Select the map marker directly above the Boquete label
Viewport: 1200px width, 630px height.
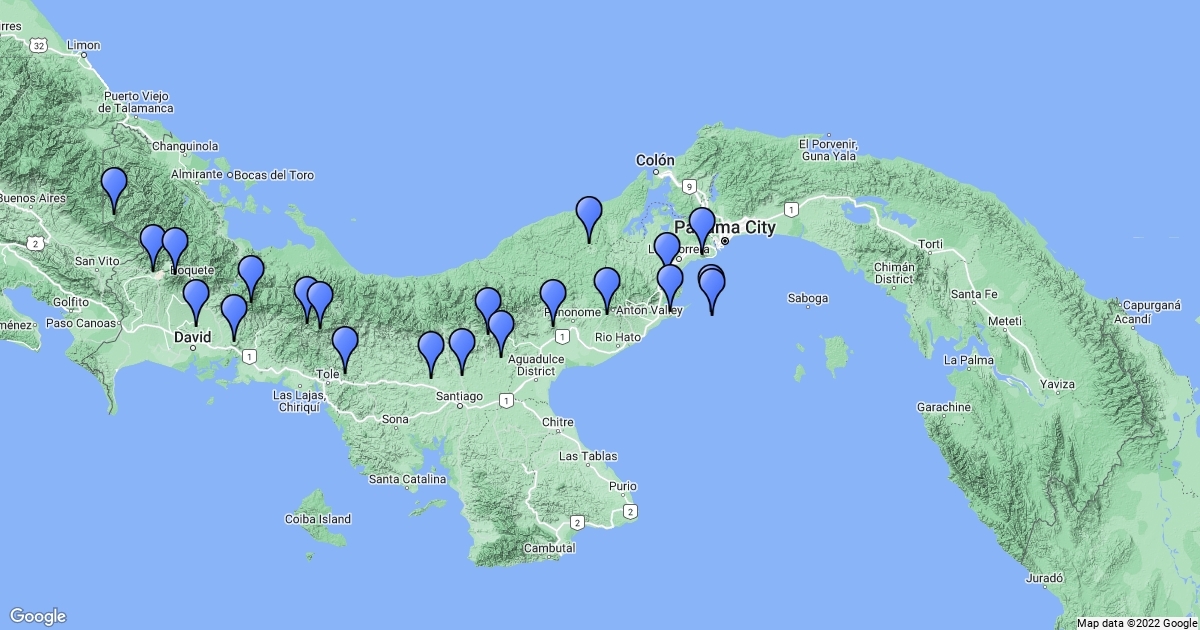(x=175, y=250)
